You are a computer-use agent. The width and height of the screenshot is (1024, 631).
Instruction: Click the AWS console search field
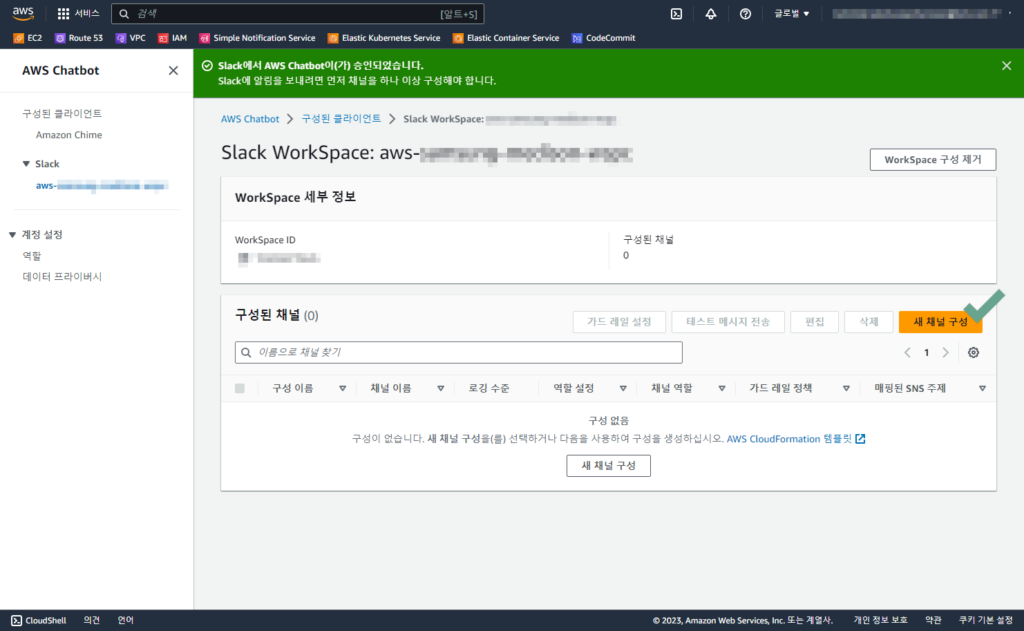[298, 14]
